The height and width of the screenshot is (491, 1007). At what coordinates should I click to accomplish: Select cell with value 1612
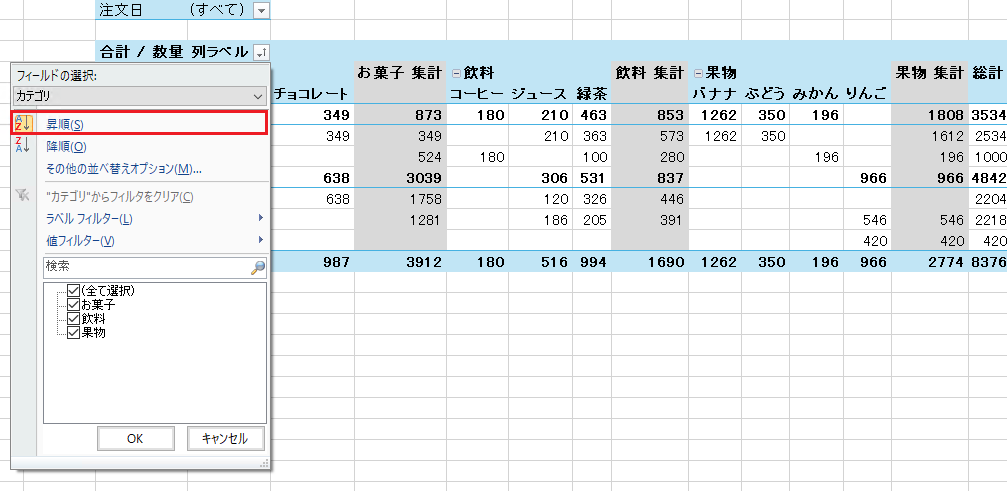tap(930, 136)
